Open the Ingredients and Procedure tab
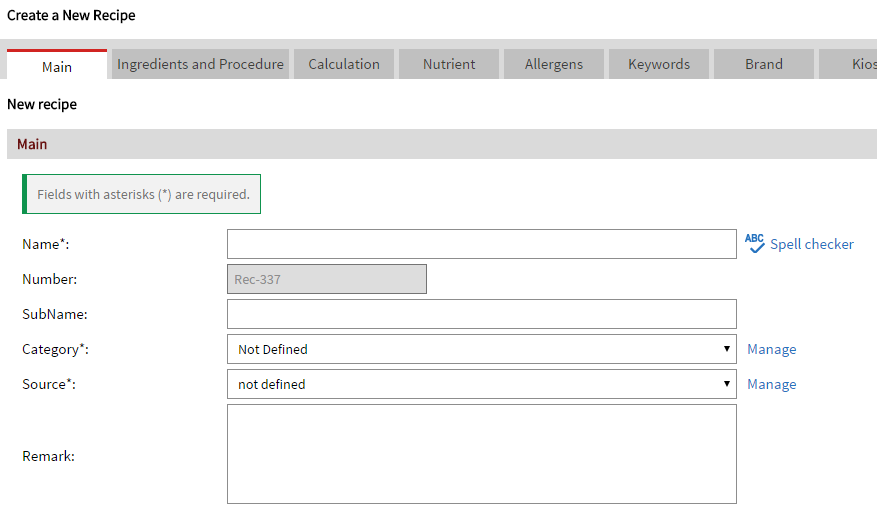 coord(200,64)
